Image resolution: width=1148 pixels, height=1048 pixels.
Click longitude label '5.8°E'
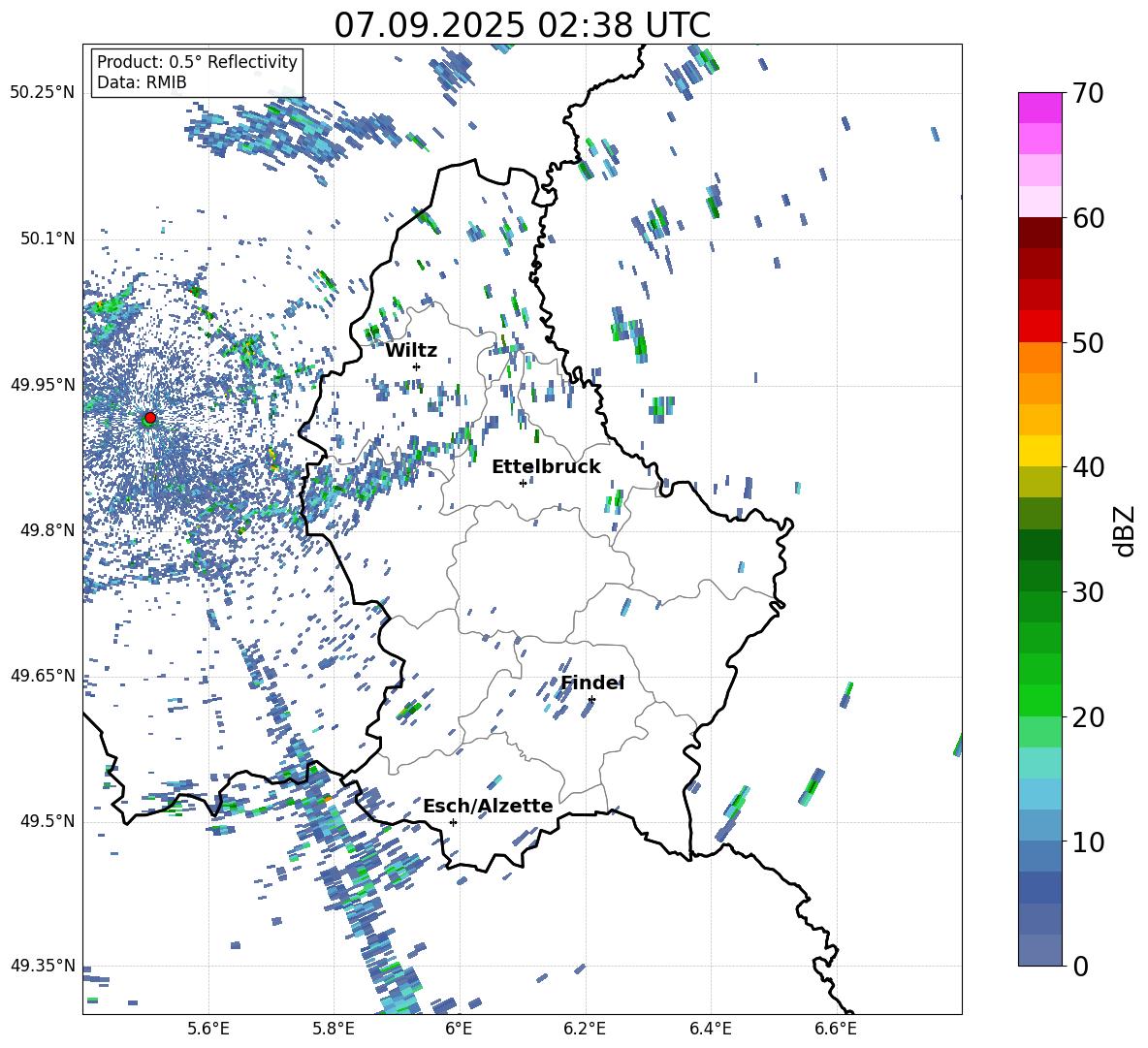334,1030
